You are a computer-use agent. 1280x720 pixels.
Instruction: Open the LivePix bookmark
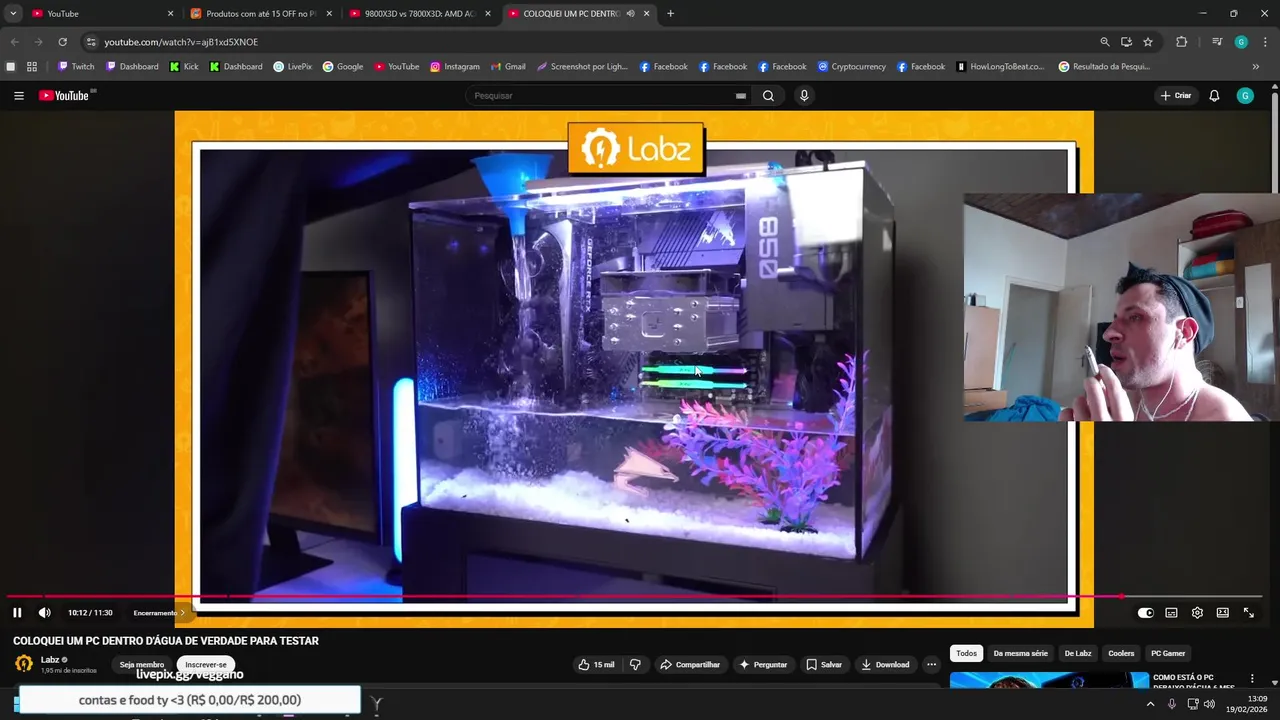[293, 67]
